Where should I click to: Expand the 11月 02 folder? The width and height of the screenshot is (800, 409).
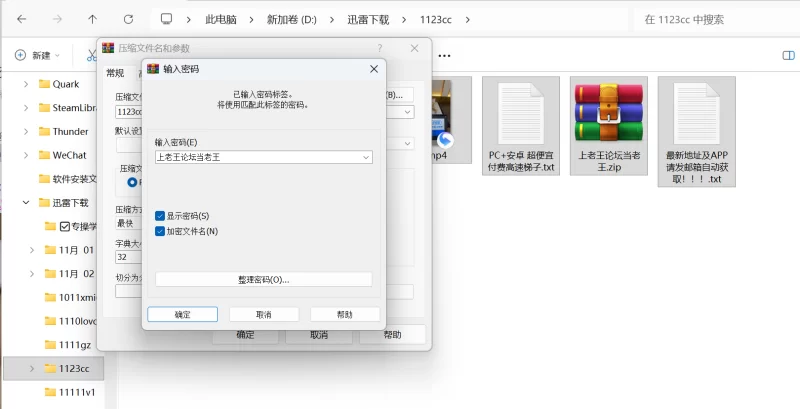coord(32,274)
